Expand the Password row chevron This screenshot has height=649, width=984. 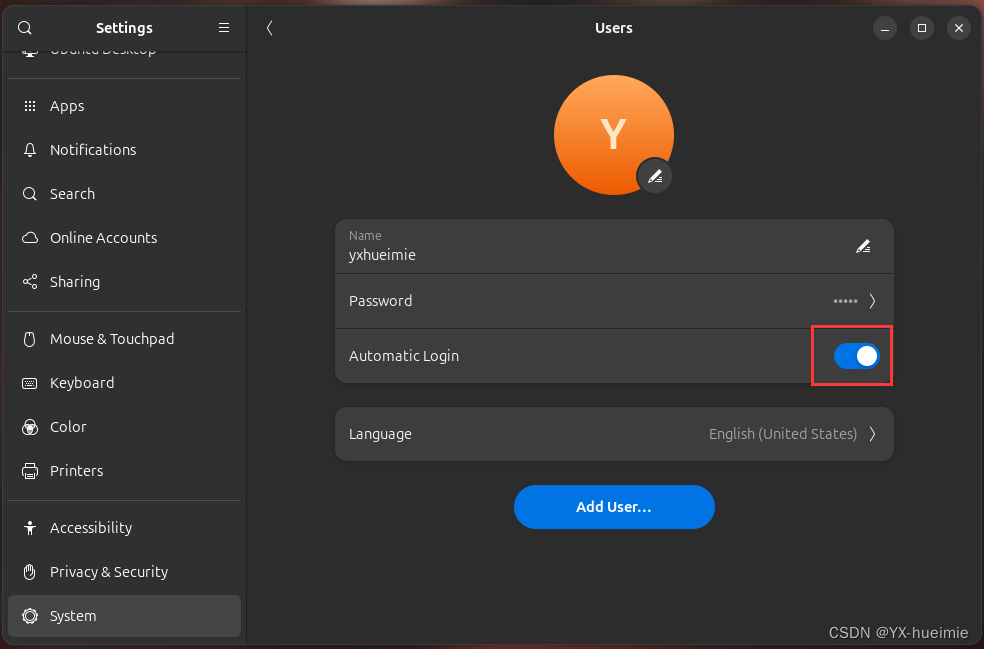click(872, 301)
